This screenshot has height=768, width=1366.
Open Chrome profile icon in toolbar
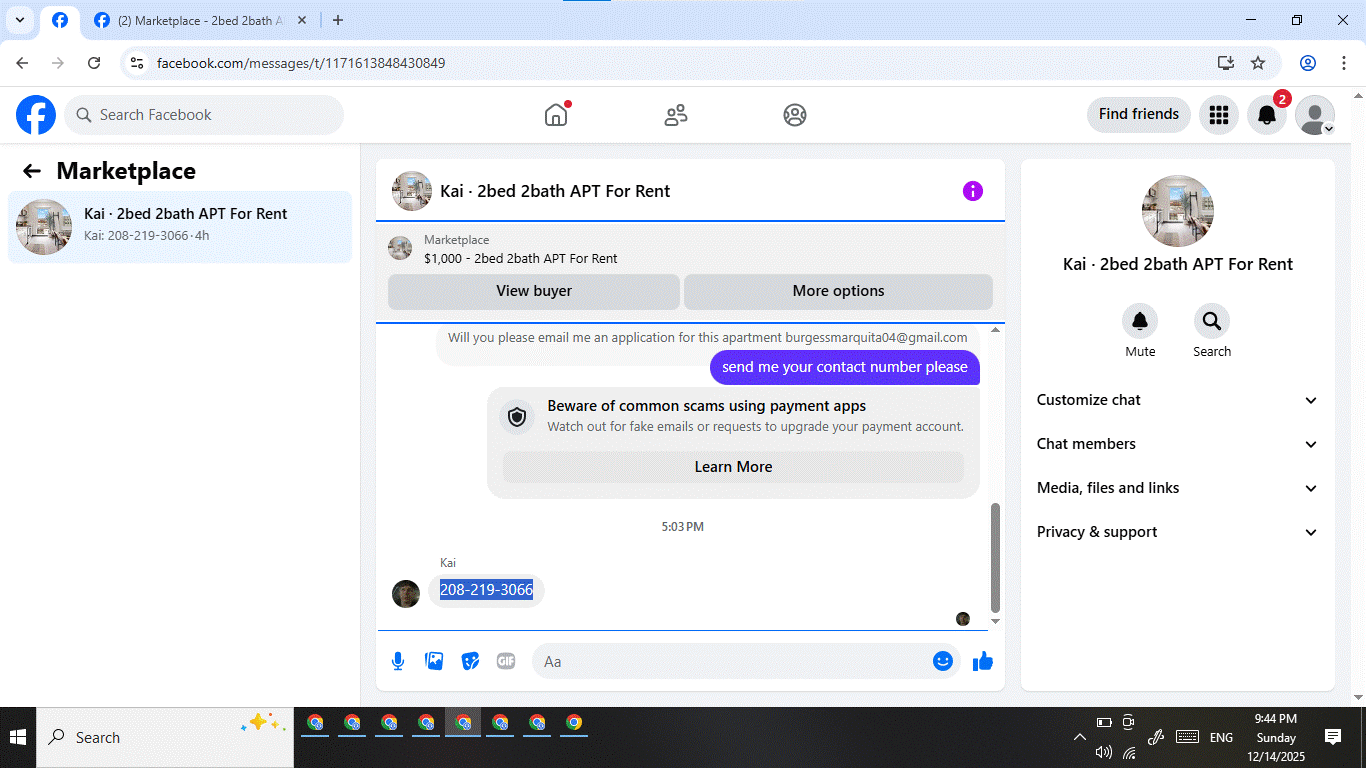pyautogui.click(x=1308, y=63)
